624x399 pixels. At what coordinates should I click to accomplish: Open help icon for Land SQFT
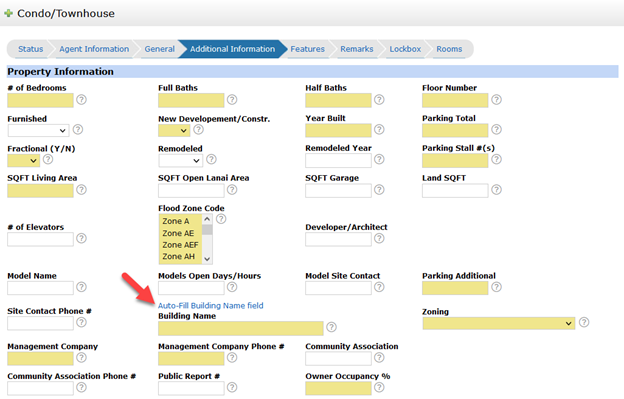(x=496, y=190)
